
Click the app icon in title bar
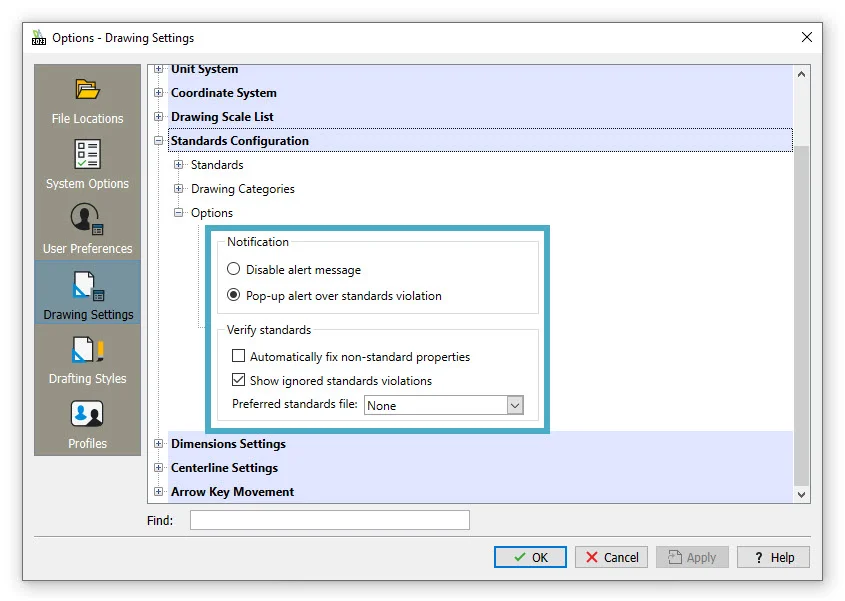coord(39,38)
